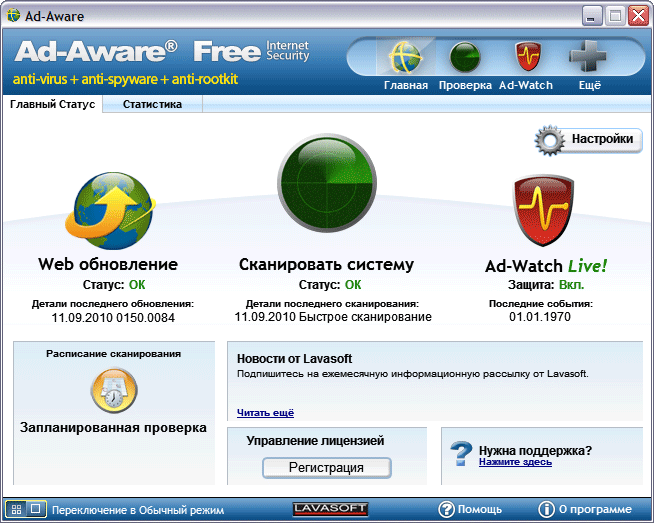Click the large Ad-Watch Live shield icon

[x=543, y=211]
